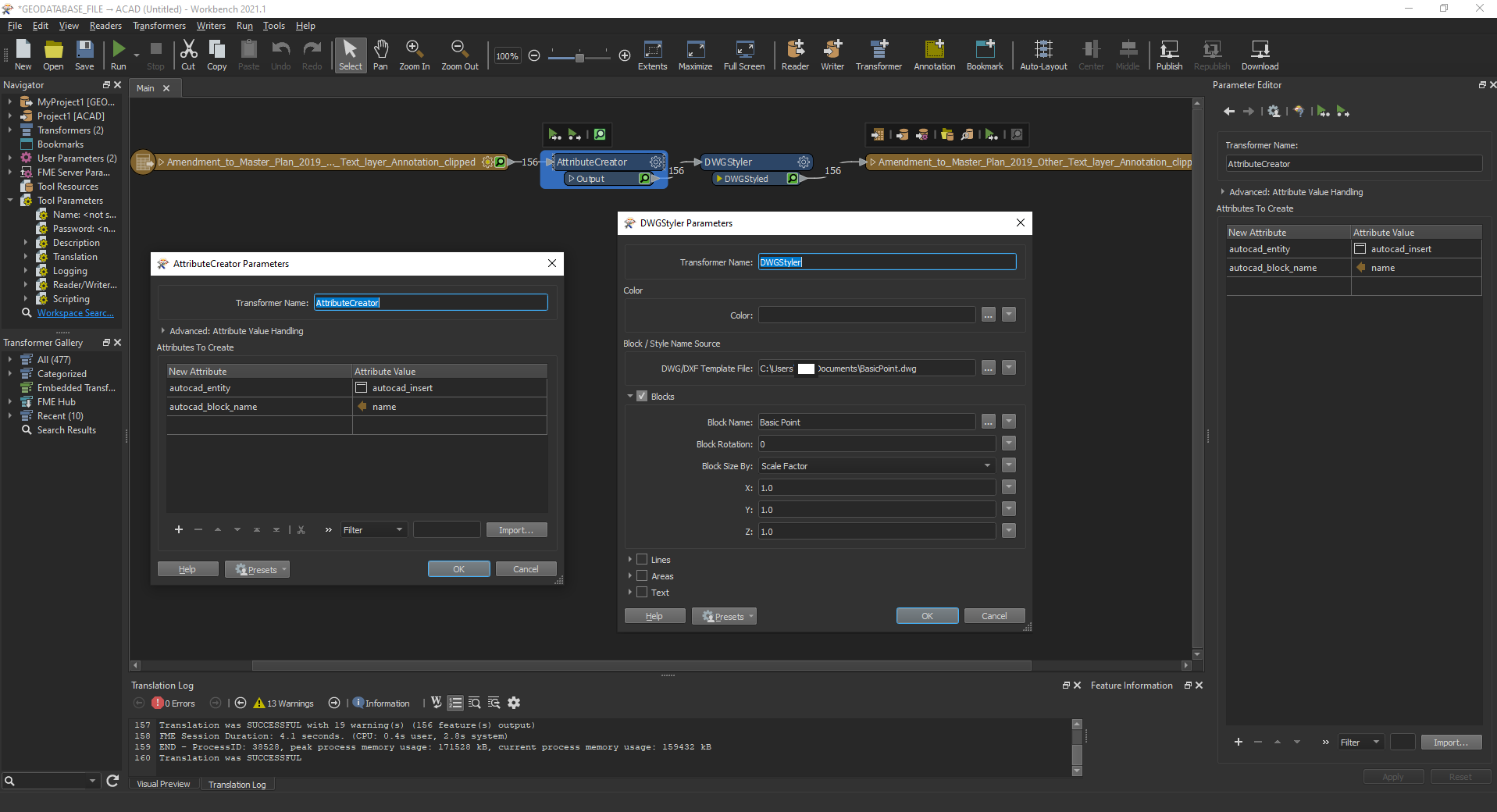Open Presets menu in DWGStyler dialog
The height and width of the screenshot is (812, 1497).
724,617
